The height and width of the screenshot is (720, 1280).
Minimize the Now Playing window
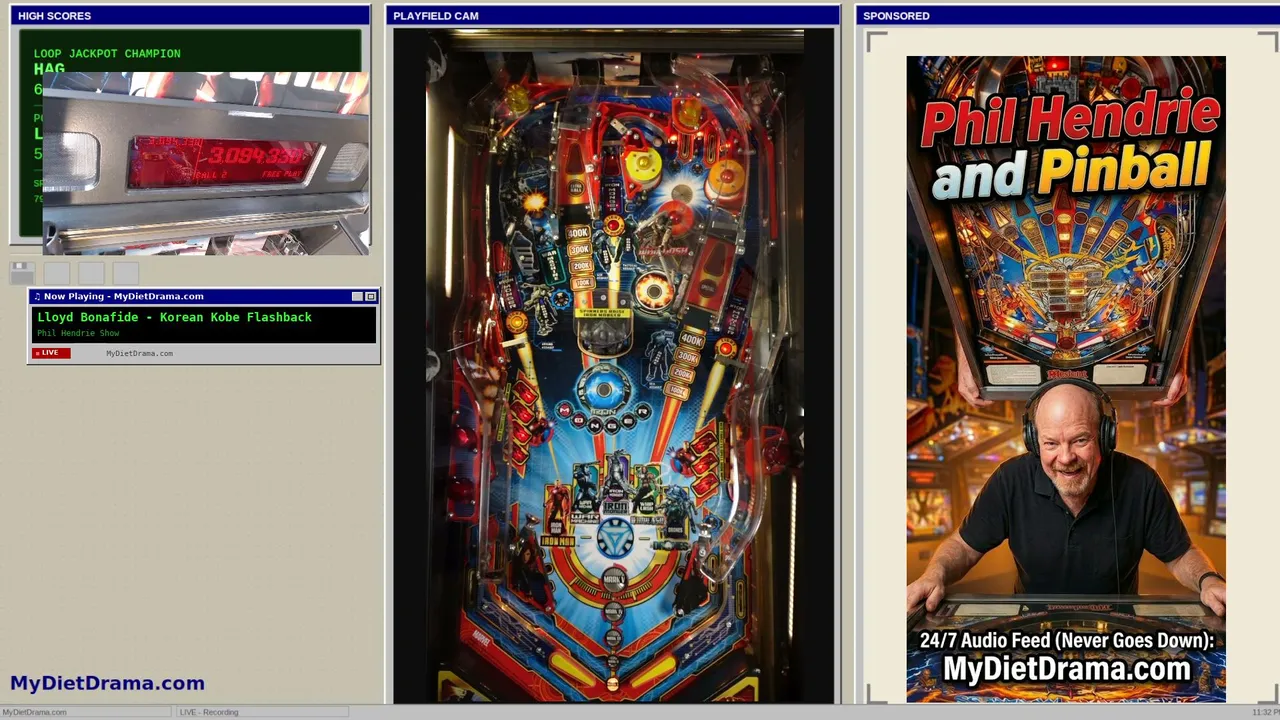point(357,296)
